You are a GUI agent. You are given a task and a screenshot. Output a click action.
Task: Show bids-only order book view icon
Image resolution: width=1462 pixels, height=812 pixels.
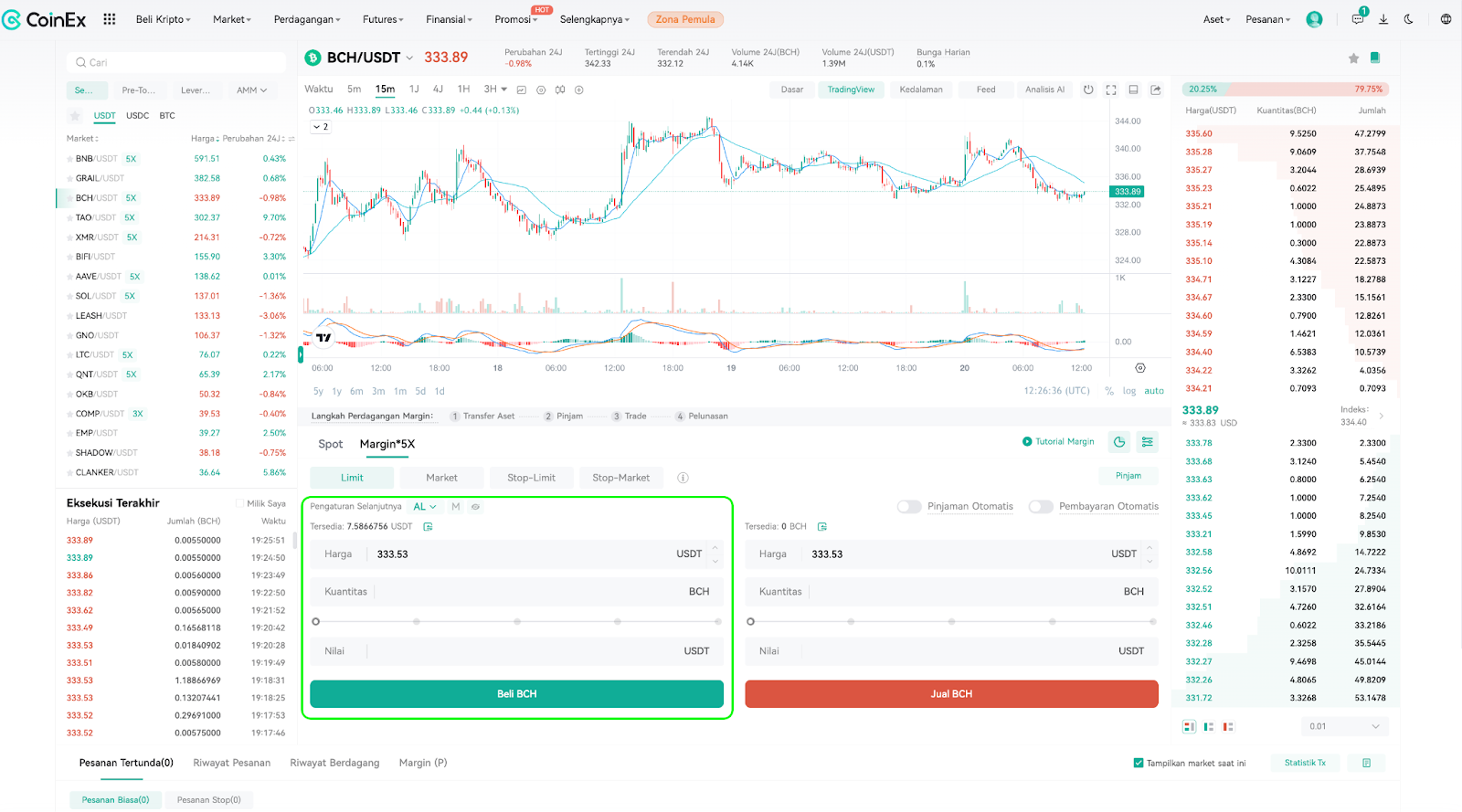(1209, 727)
